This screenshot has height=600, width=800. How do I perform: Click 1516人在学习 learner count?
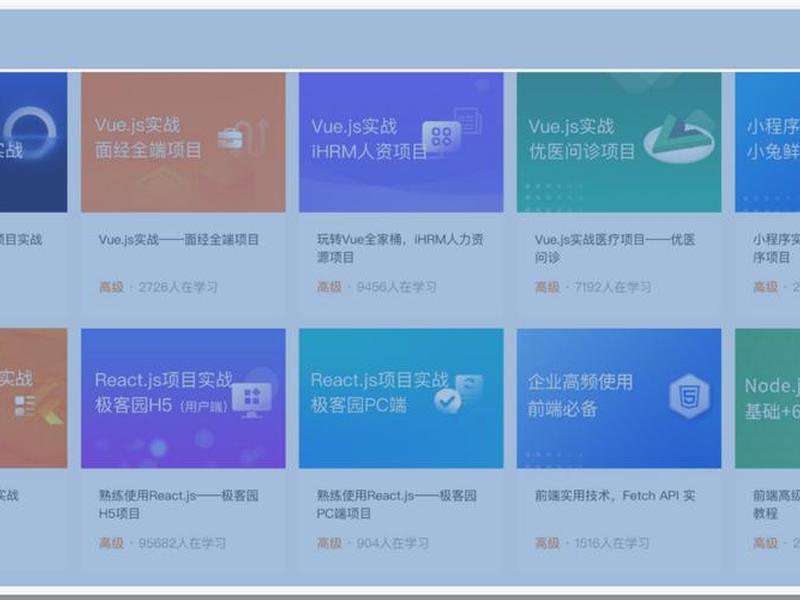coord(612,543)
